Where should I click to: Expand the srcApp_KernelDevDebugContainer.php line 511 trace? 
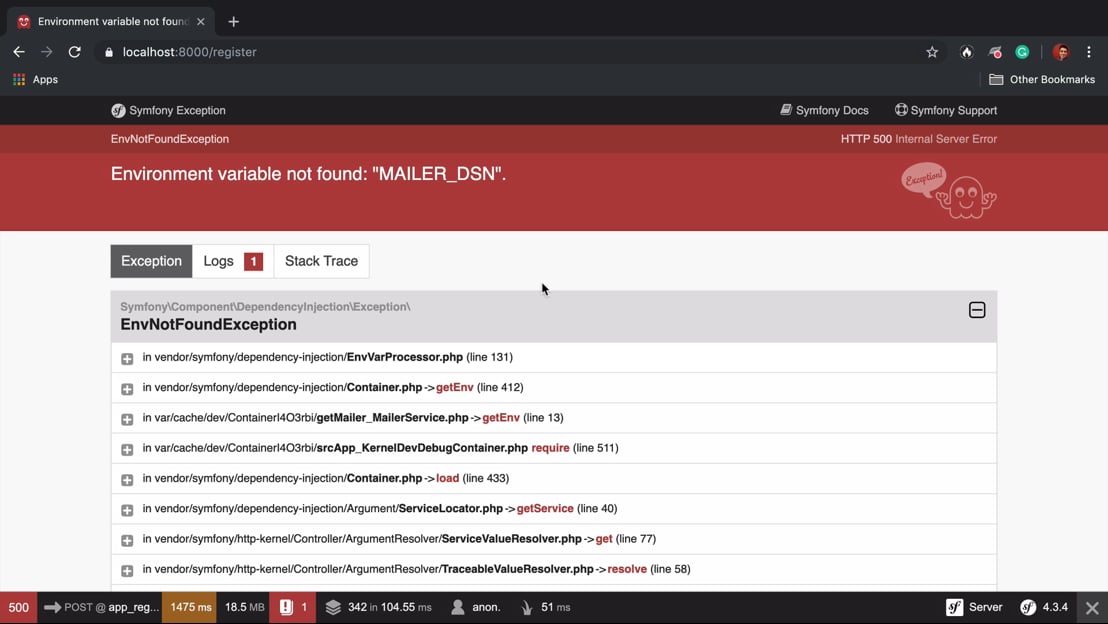pyautogui.click(x=127, y=449)
